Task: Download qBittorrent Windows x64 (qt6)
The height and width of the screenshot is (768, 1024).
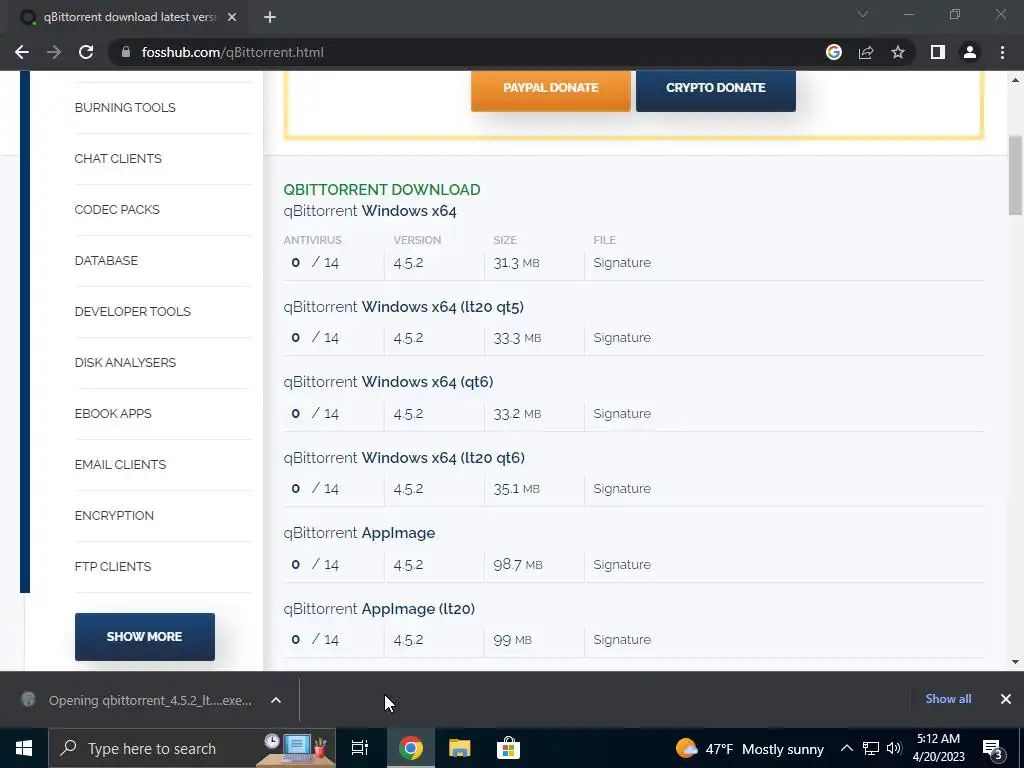Action: click(x=389, y=382)
